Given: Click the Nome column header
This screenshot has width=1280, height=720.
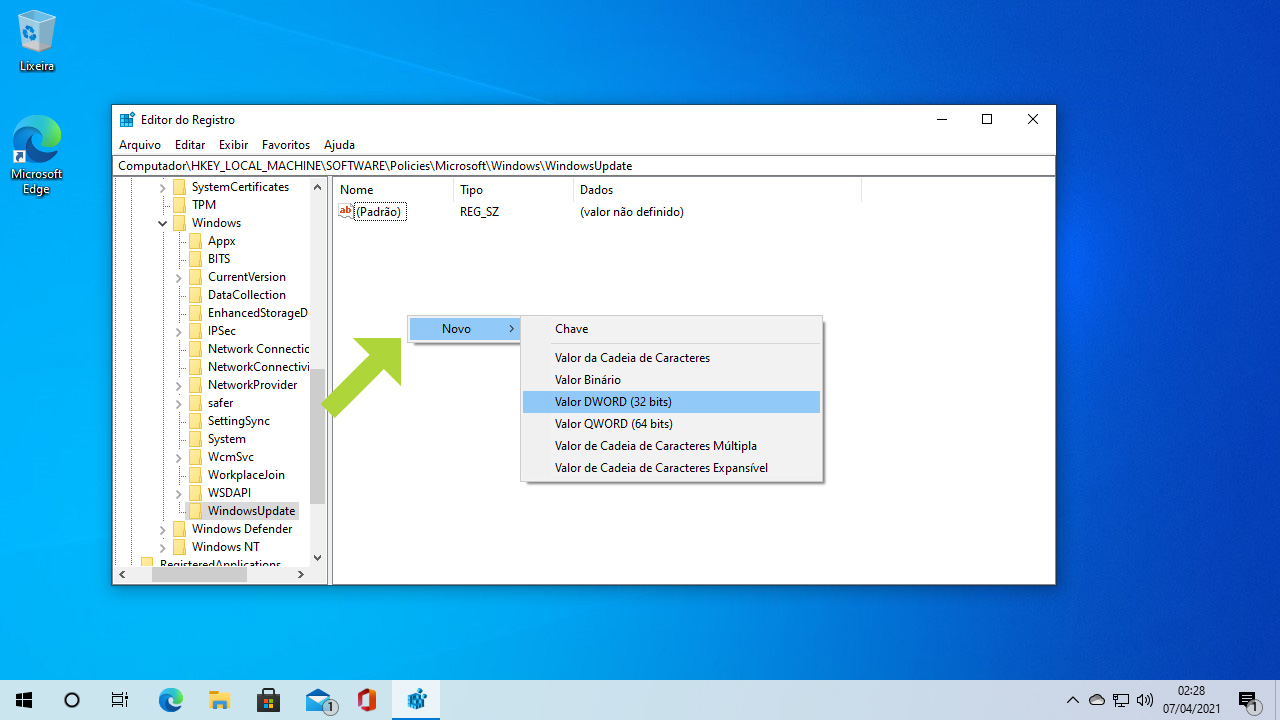Looking at the screenshot, I should click(394, 190).
